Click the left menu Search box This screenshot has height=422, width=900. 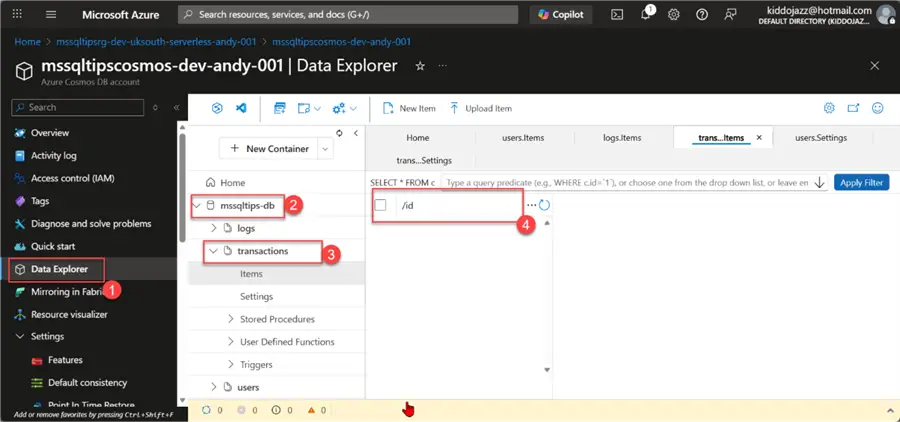tap(77, 107)
